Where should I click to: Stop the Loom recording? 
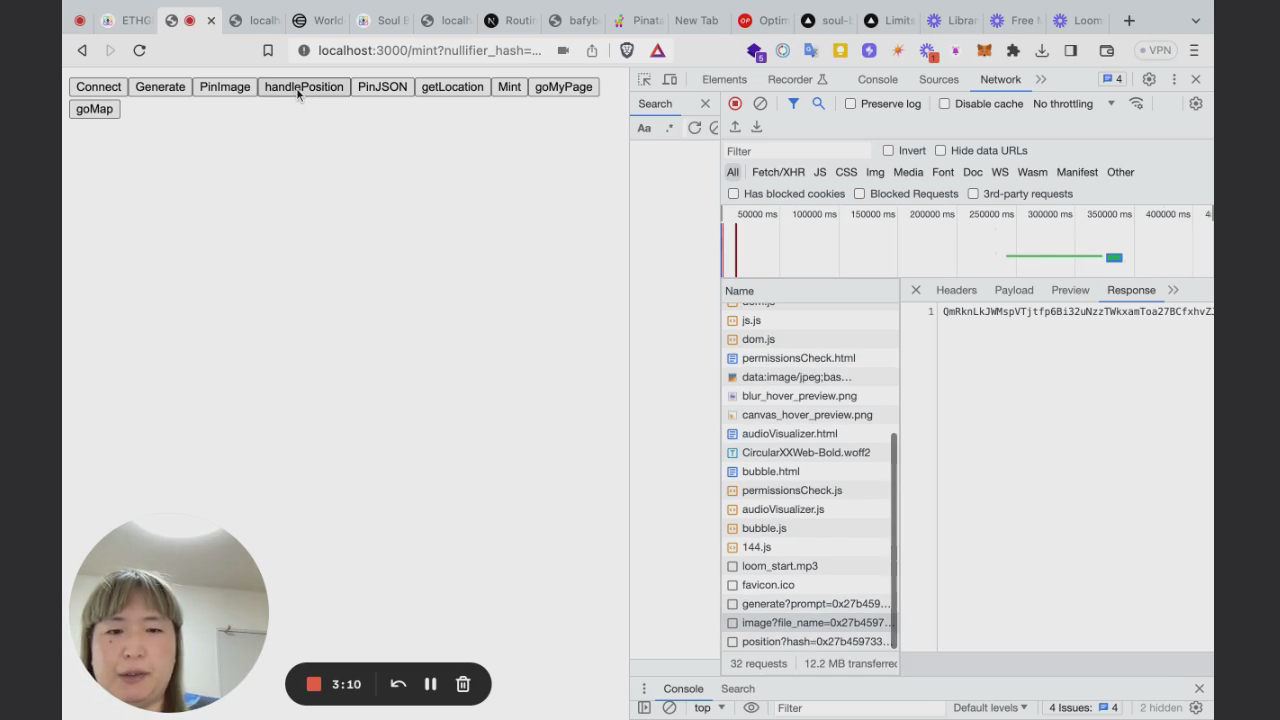(313, 684)
